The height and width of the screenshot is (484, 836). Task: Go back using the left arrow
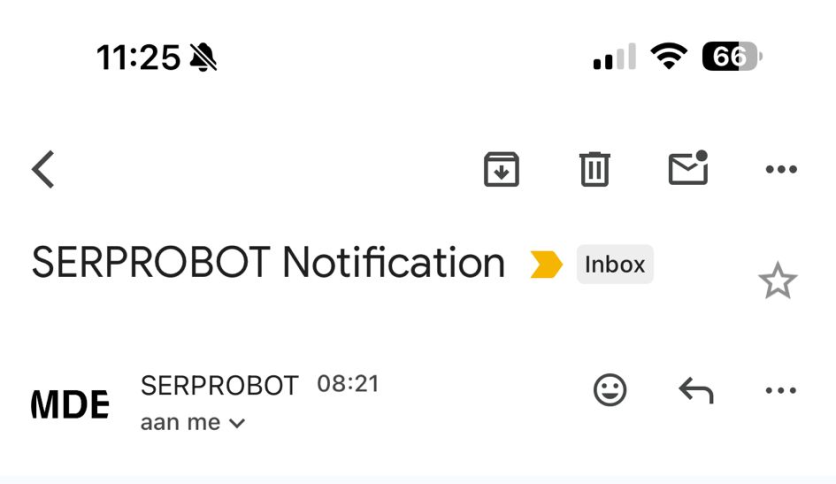pos(43,170)
